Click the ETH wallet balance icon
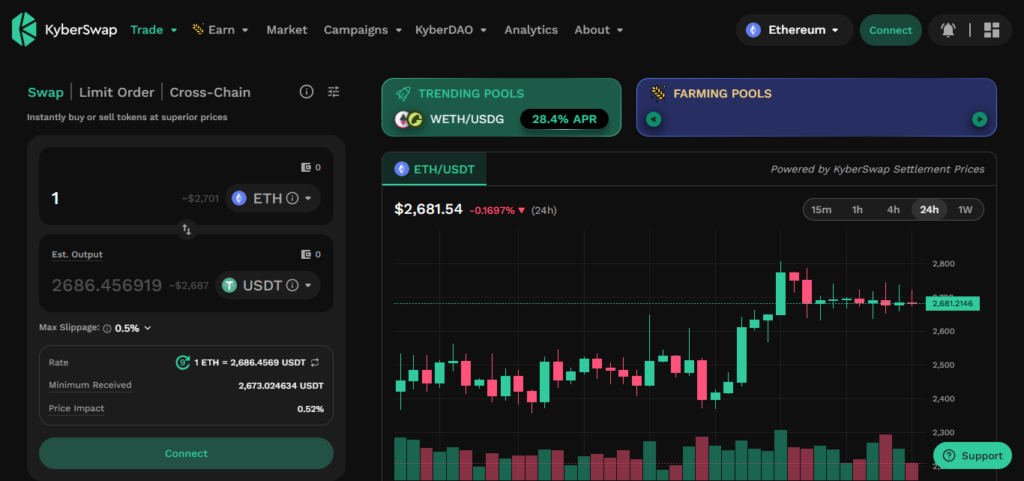 click(x=305, y=167)
